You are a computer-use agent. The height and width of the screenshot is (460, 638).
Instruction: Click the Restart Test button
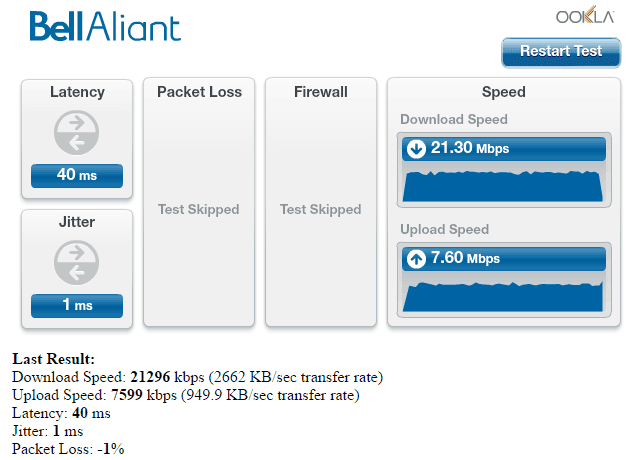[x=561, y=52]
